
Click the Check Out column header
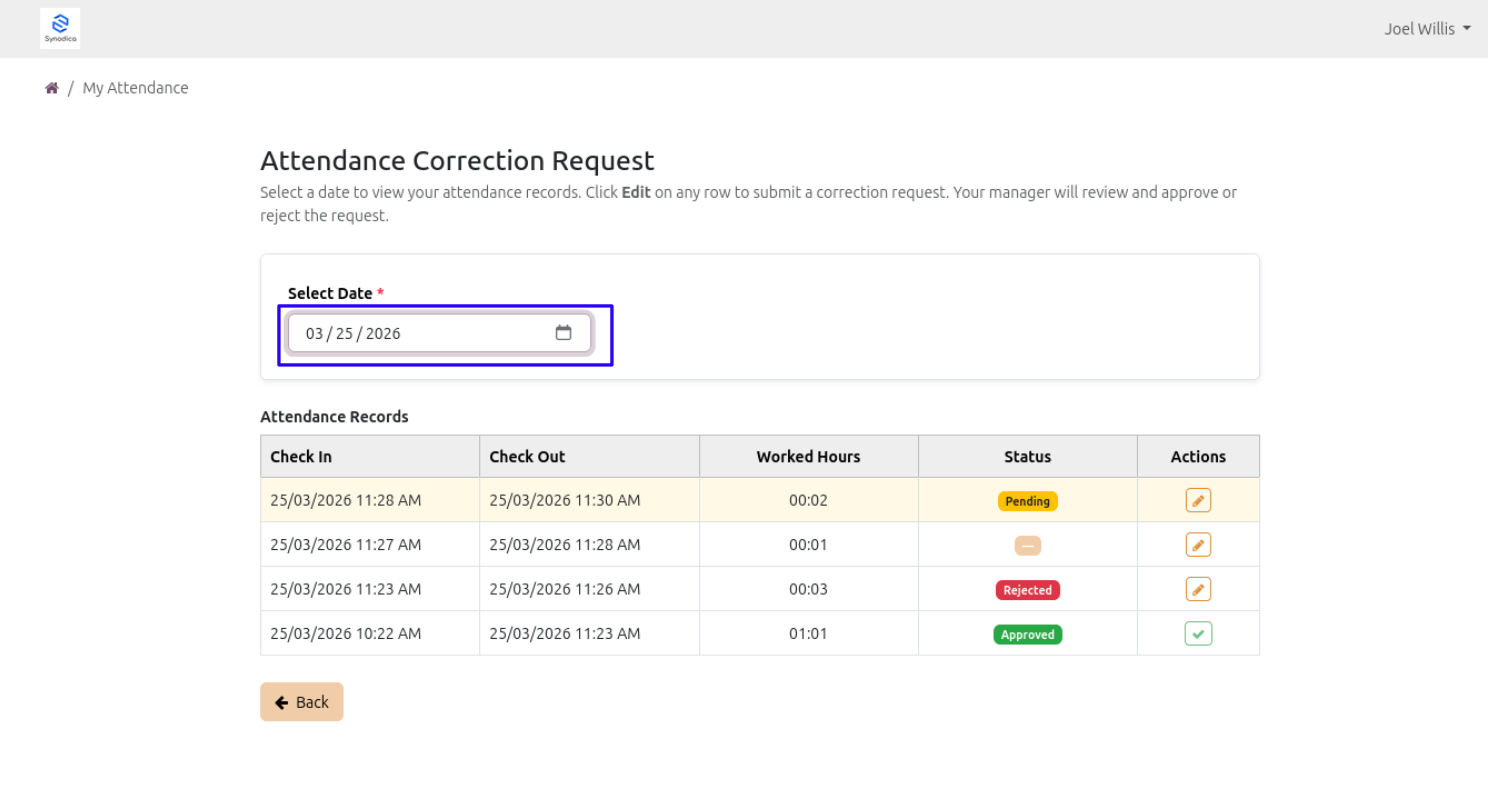[589, 456]
